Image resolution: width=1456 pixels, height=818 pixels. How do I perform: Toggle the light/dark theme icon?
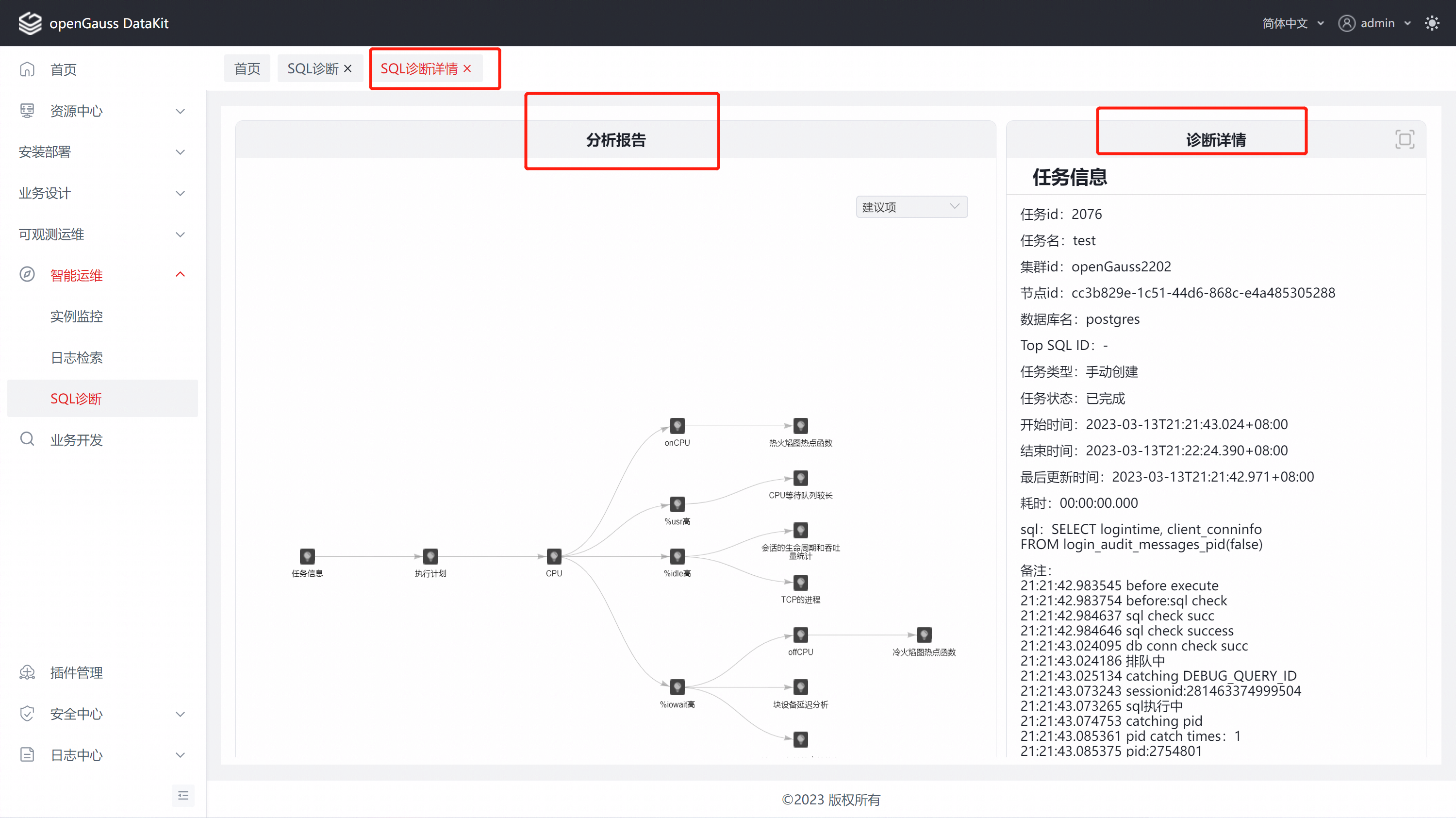pyautogui.click(x=1432, y=23)
